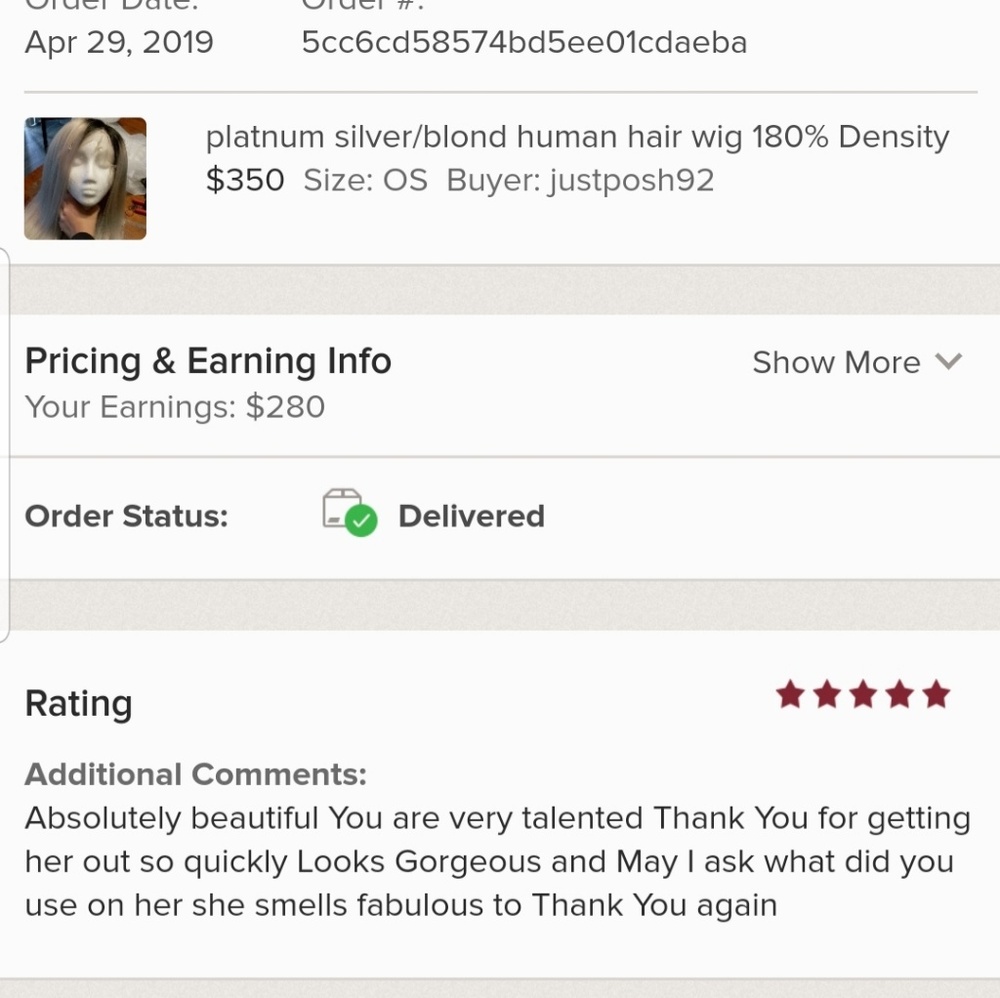1000x998 pixels.
Task: Expand pricing details with the chevron arrow
Action: [948, 362]
